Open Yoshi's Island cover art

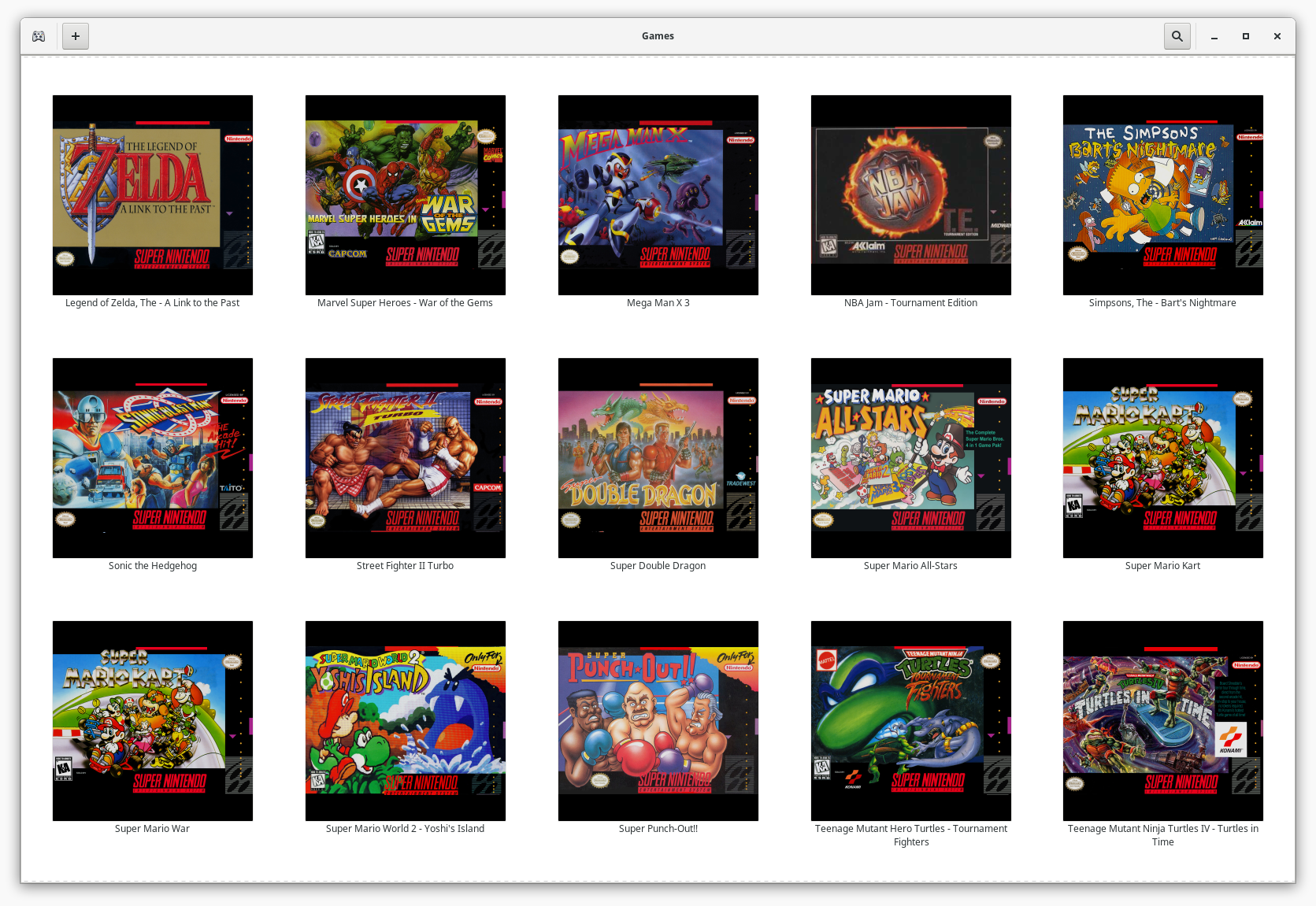(406, 721)
